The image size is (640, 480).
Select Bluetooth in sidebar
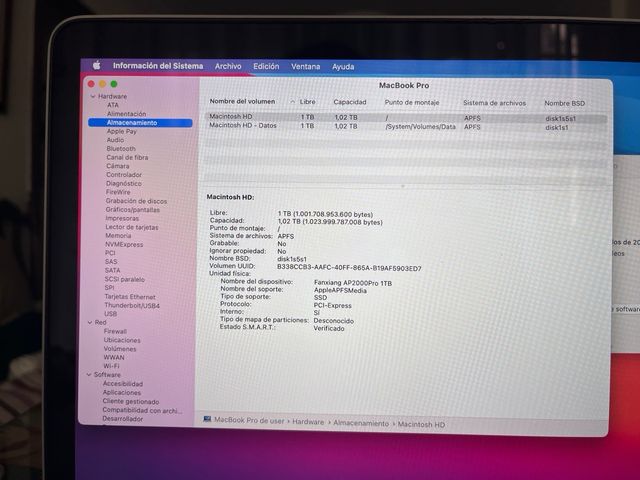(x=121, y=149)
